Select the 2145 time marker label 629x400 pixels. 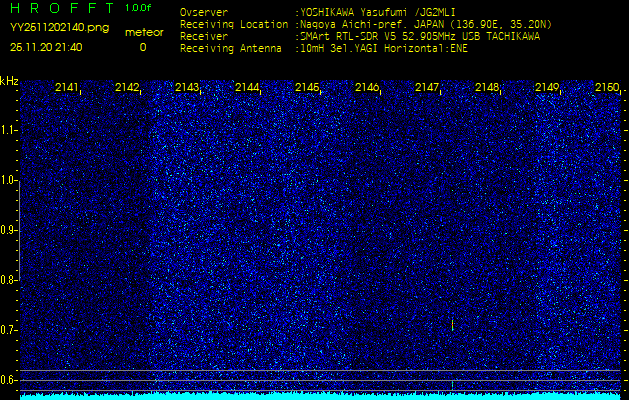click(x=307, y=87)
